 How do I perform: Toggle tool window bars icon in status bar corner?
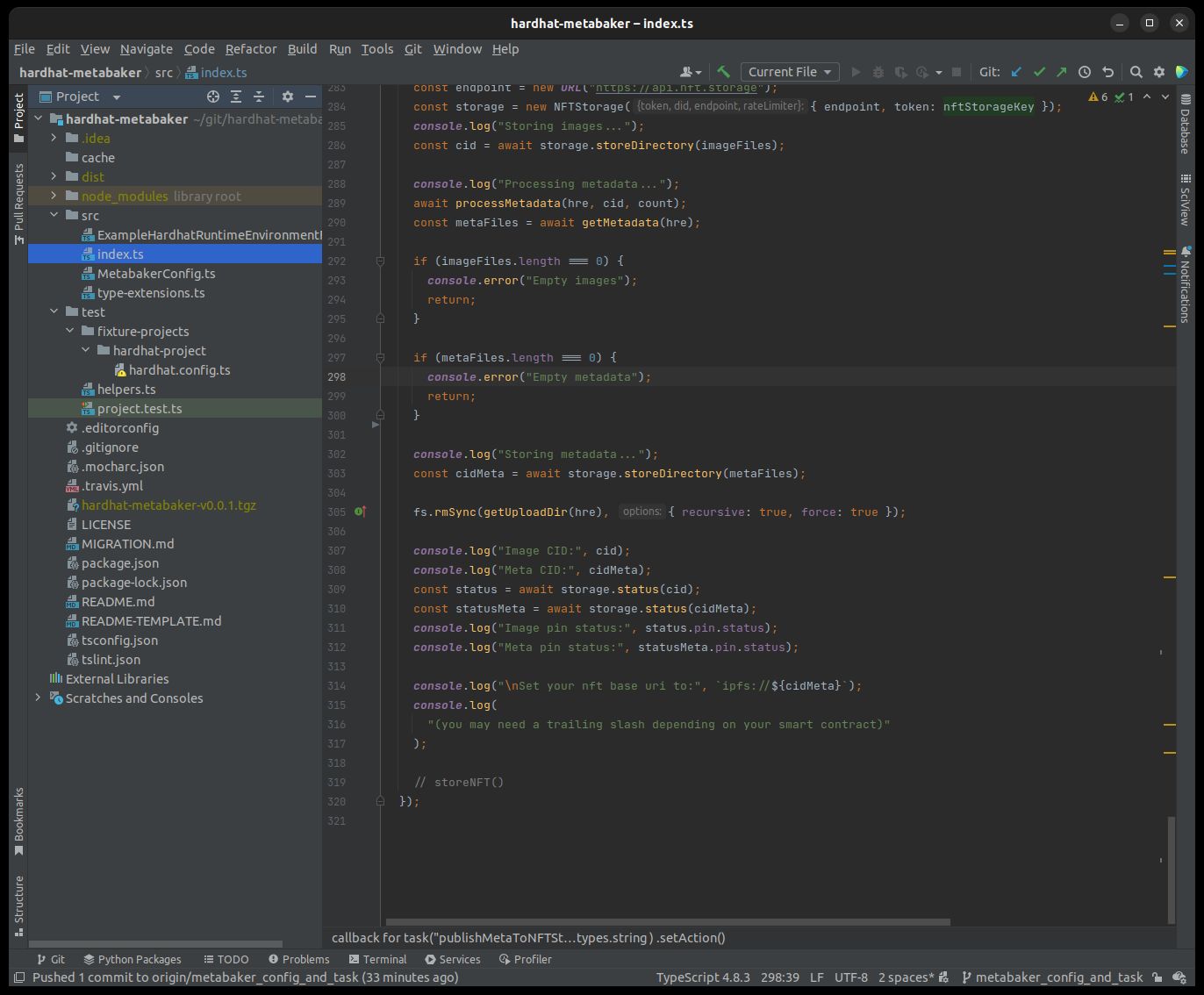(x=18, y=977)
